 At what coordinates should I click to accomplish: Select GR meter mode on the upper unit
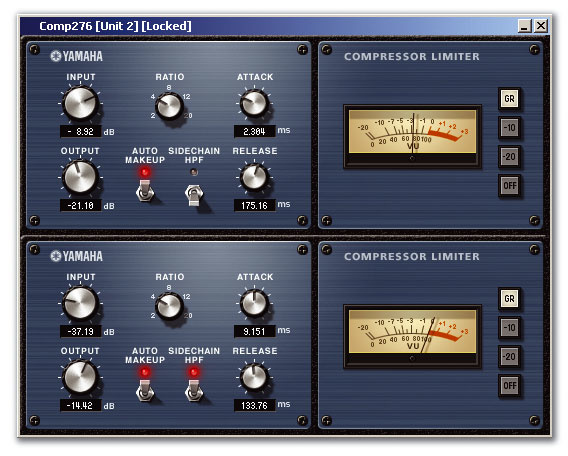[x=509, y=99]
